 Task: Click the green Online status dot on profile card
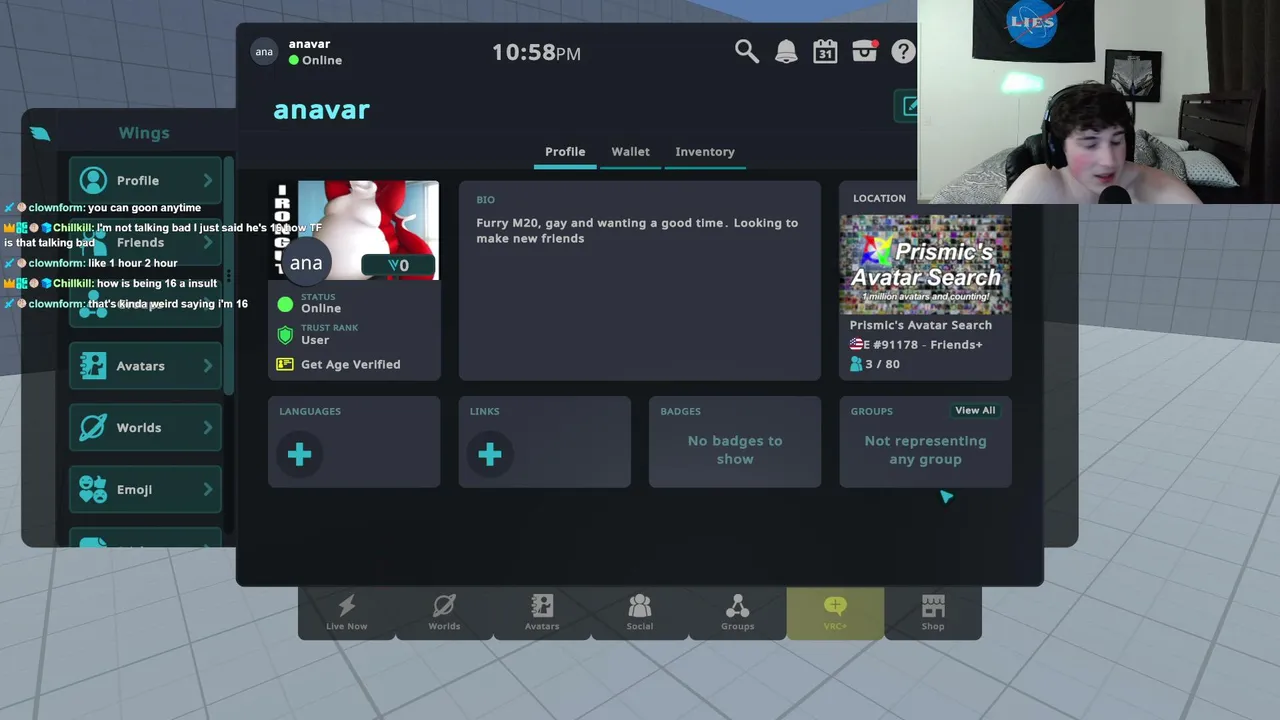pos(285,303)
